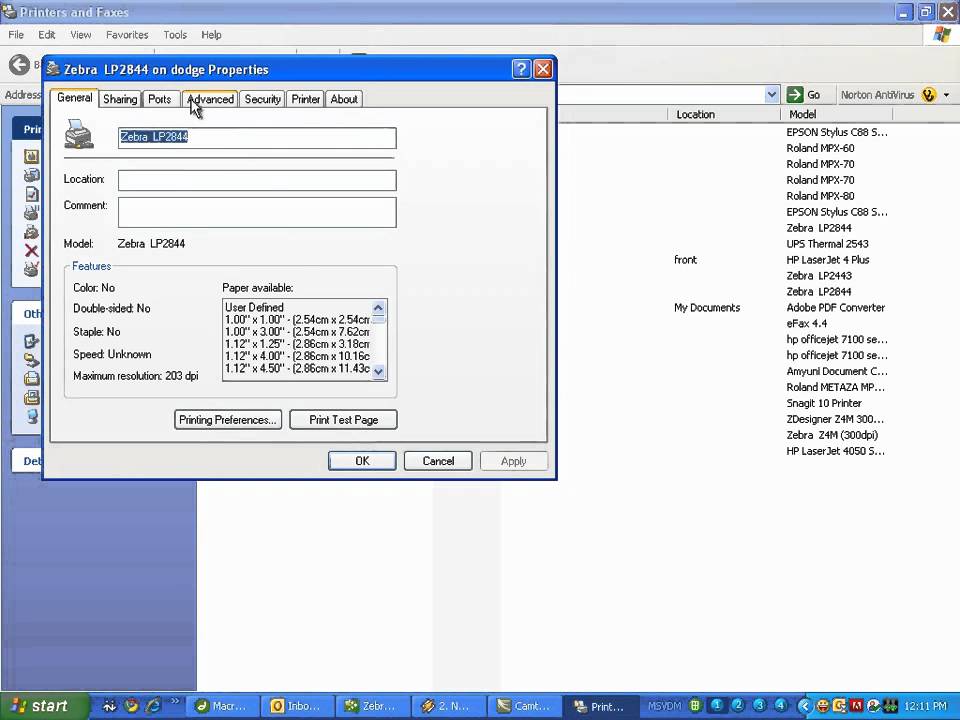Click the red X delete printer icon in sidebar
Screen dimensions: 960x720
click(x=31, y=250)
